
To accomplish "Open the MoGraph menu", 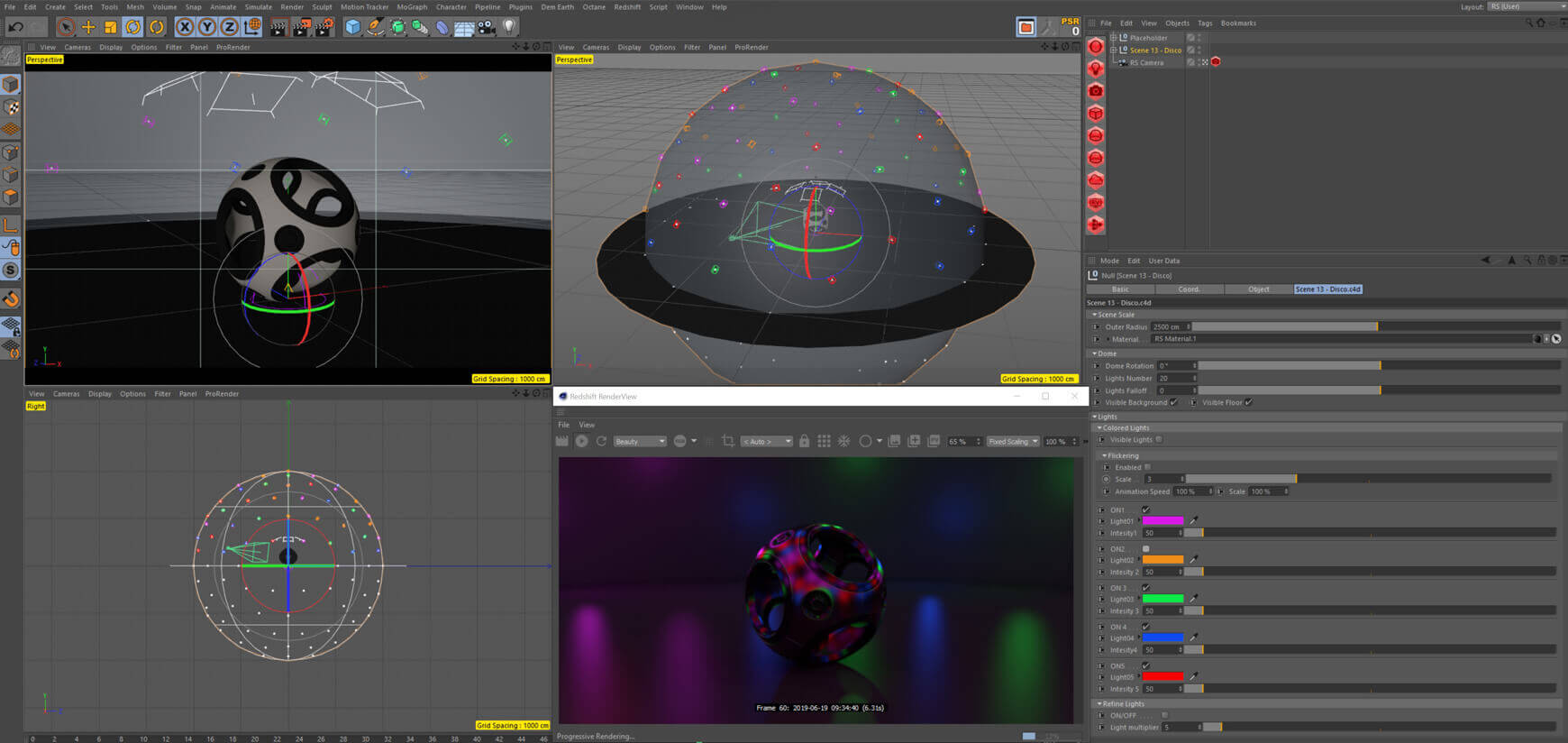I will tap(412, 6).
